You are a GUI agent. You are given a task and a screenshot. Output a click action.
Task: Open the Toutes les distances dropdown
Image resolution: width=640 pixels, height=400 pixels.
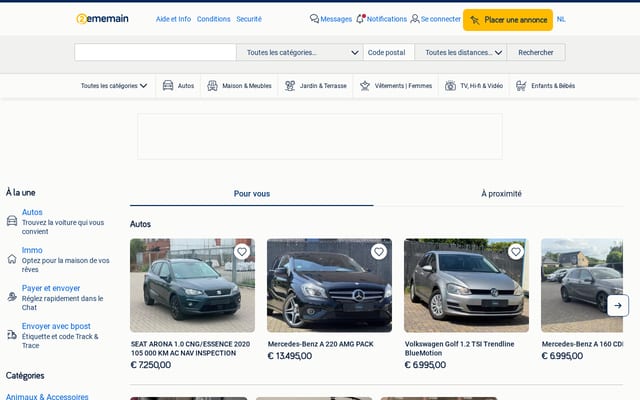(461, 52)
